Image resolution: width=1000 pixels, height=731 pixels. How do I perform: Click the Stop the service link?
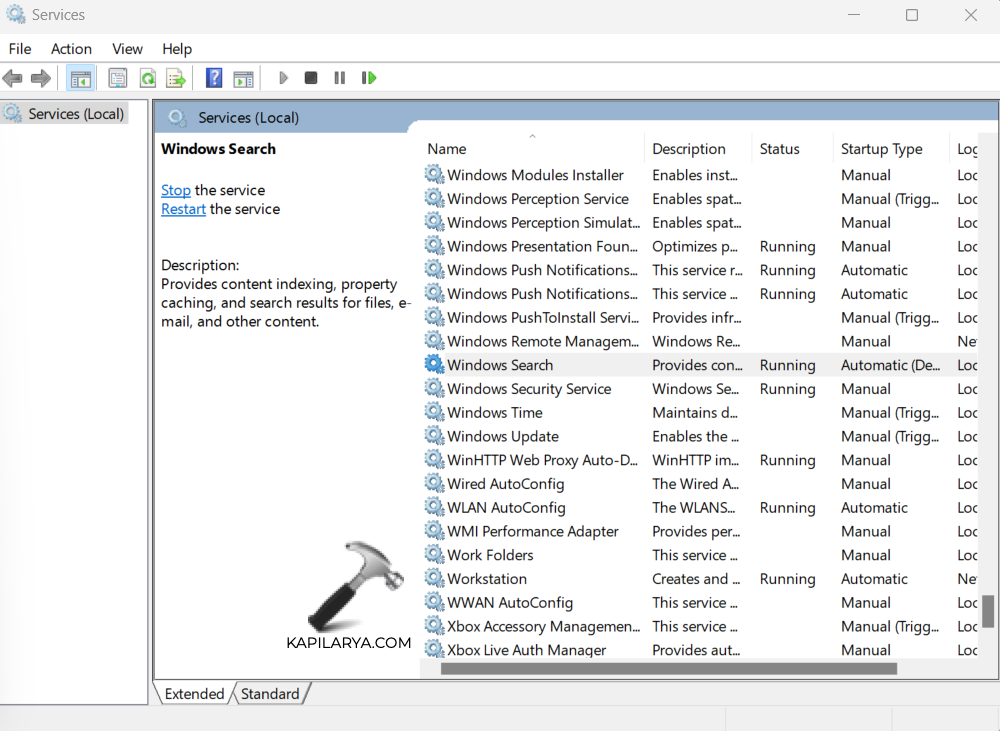pos(176,190)
